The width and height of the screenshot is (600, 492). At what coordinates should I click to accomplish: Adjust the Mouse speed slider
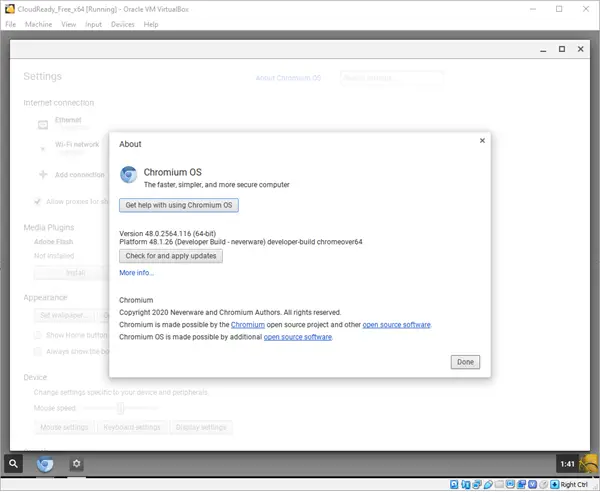tap(120, 408)
